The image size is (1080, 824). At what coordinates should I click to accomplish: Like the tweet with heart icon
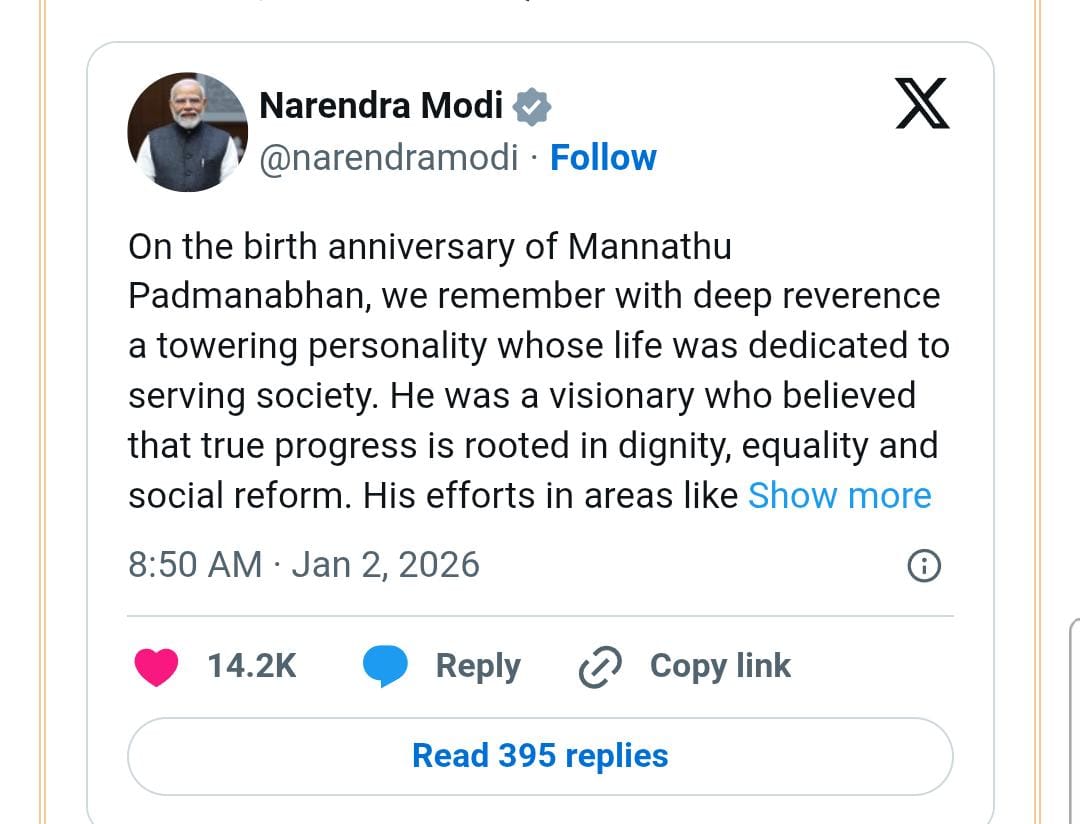point(155,667)
